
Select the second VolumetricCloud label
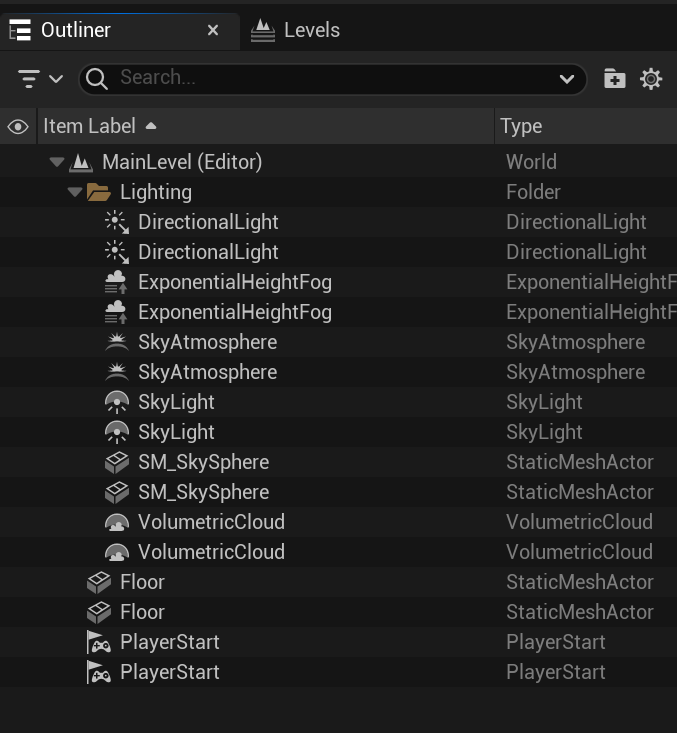click(x=211, y=552)
